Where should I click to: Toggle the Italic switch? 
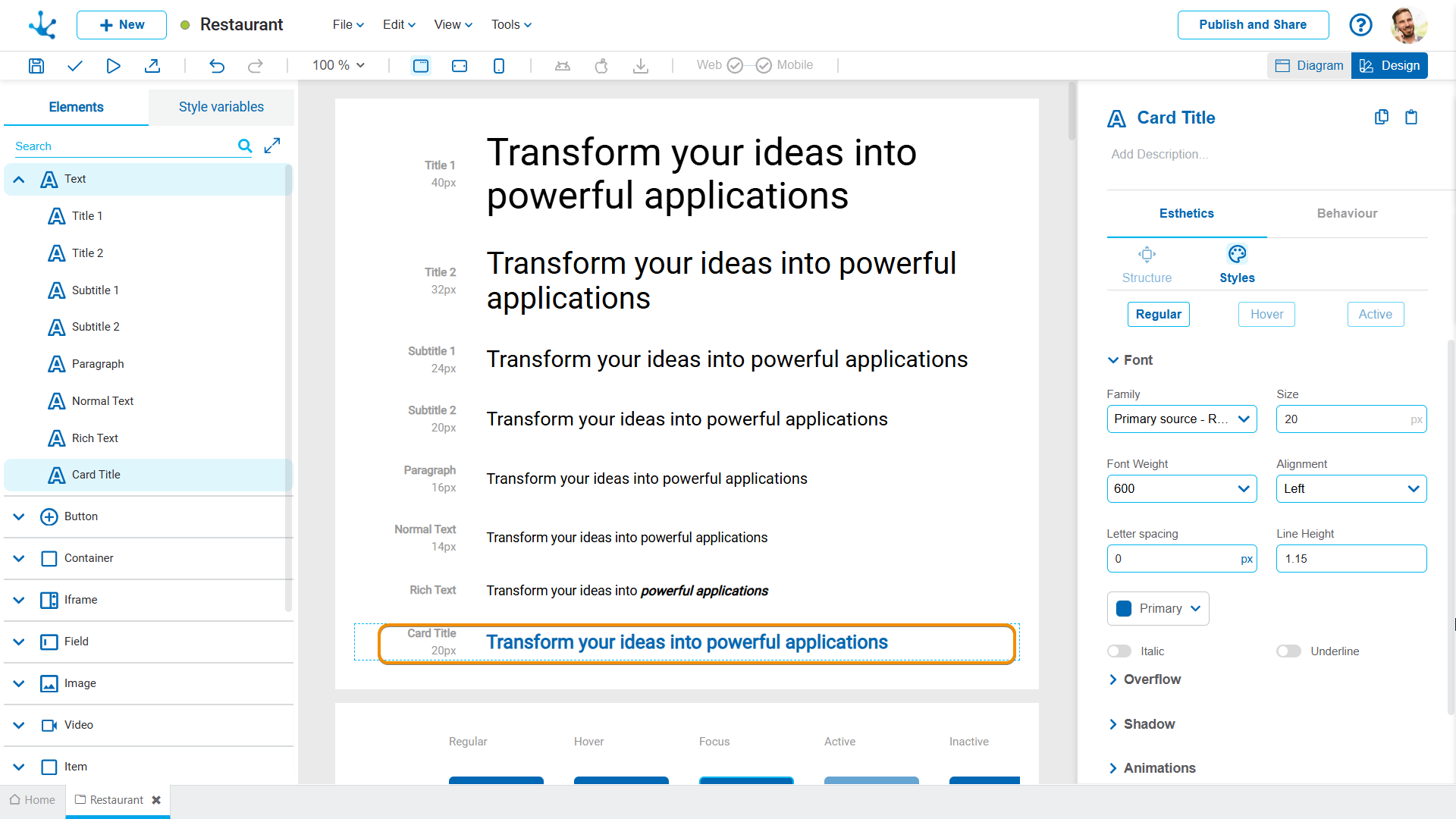[1119, 651]
